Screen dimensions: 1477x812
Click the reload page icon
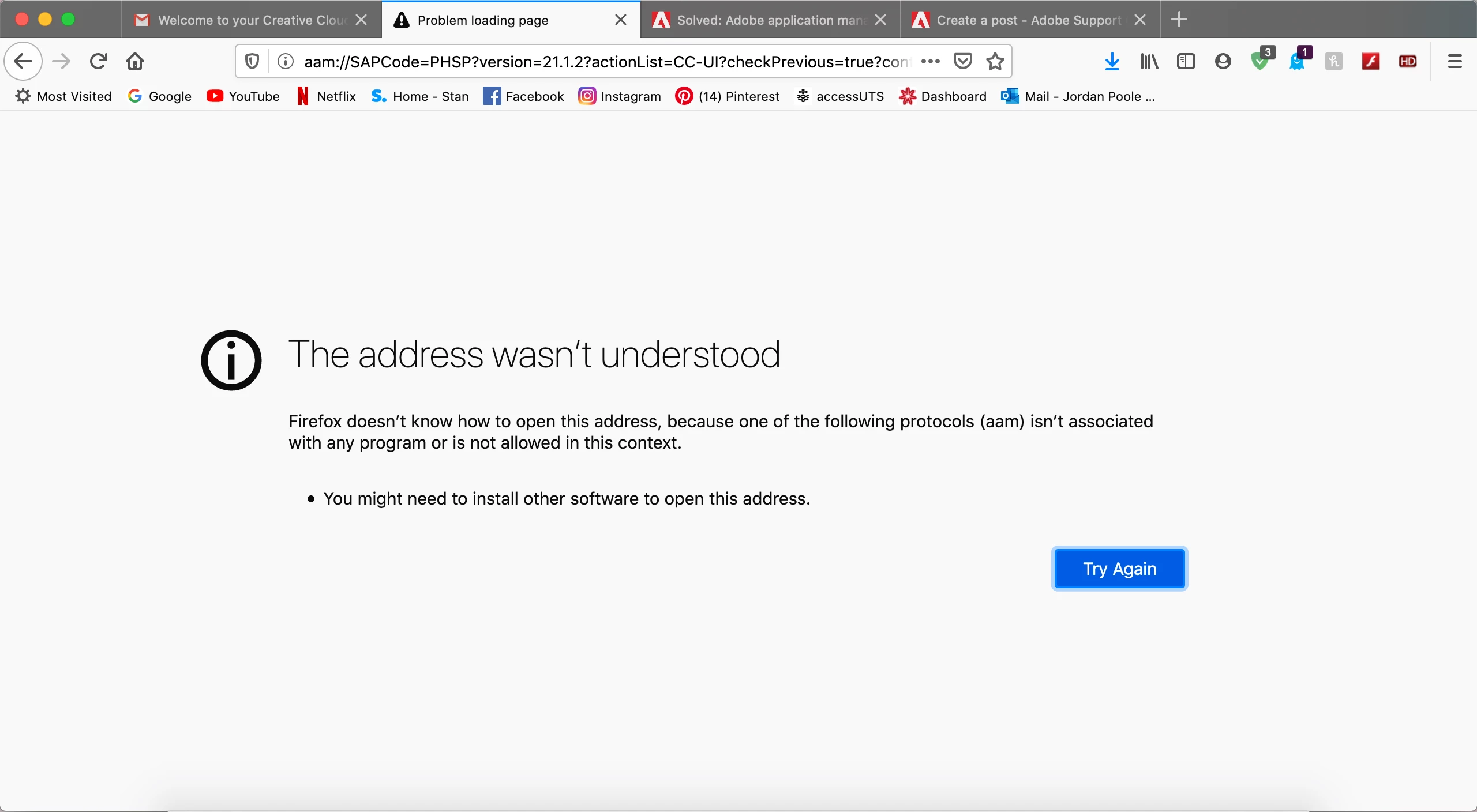click(99, 61)
